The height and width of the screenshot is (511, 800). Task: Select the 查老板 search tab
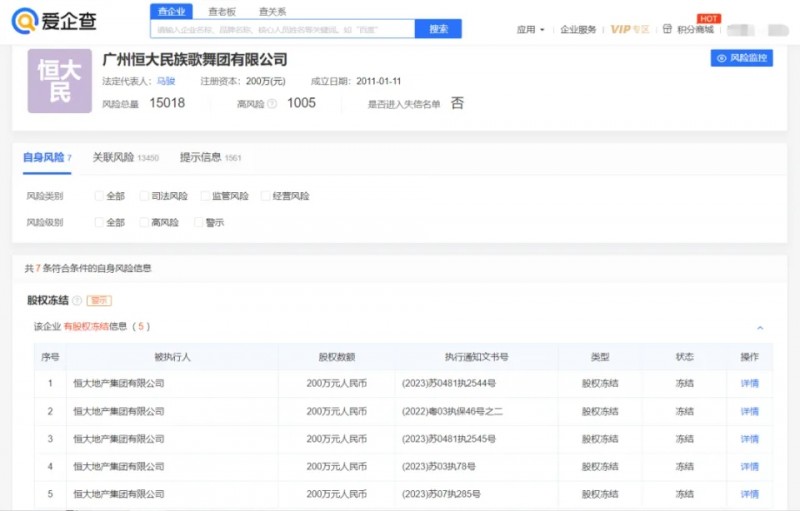click(222, 11)
